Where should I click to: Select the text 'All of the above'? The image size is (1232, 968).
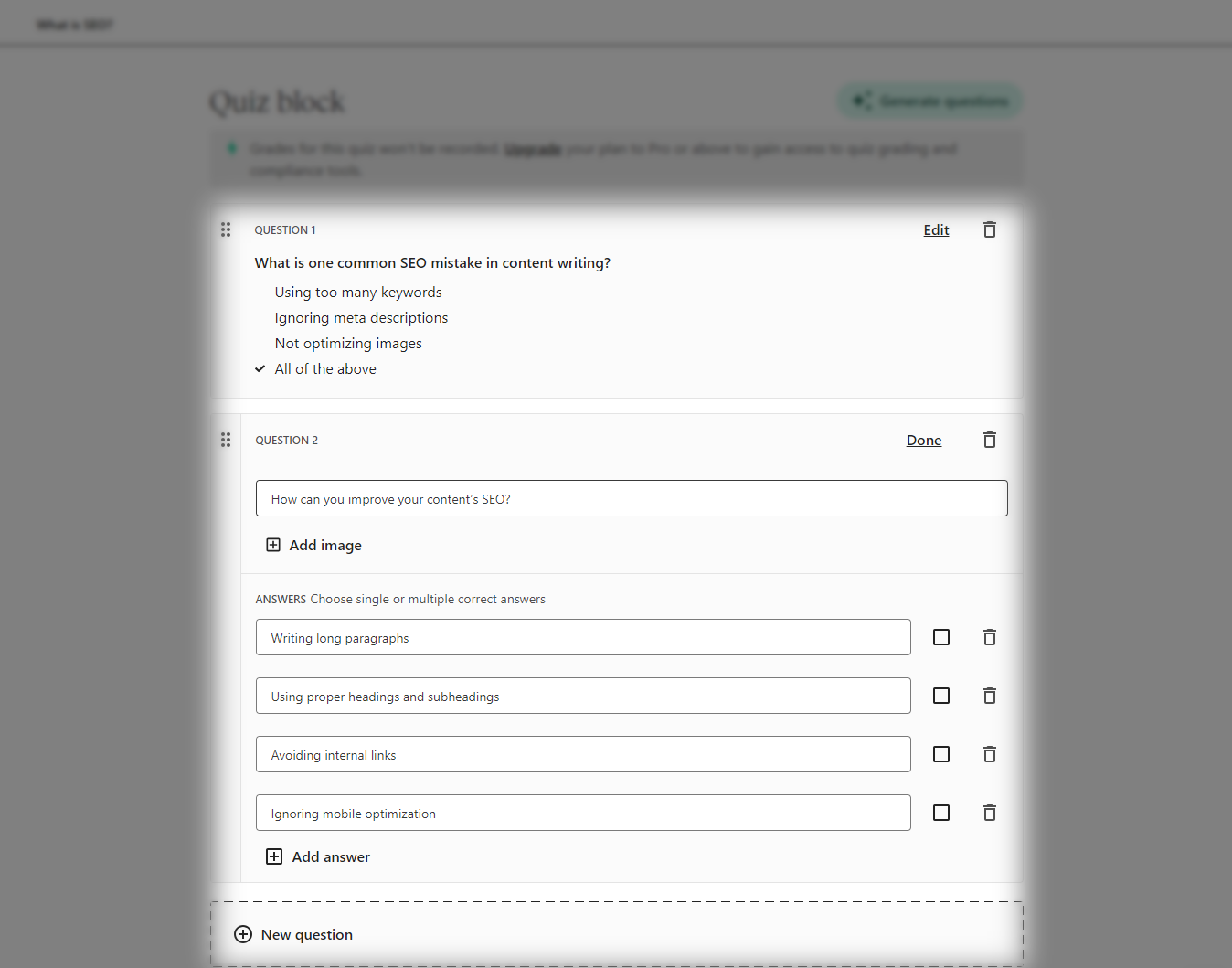tap(325, 369)
